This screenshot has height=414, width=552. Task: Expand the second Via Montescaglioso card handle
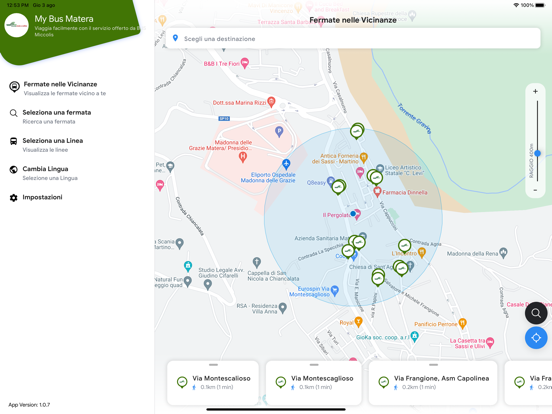click(314, 365)
